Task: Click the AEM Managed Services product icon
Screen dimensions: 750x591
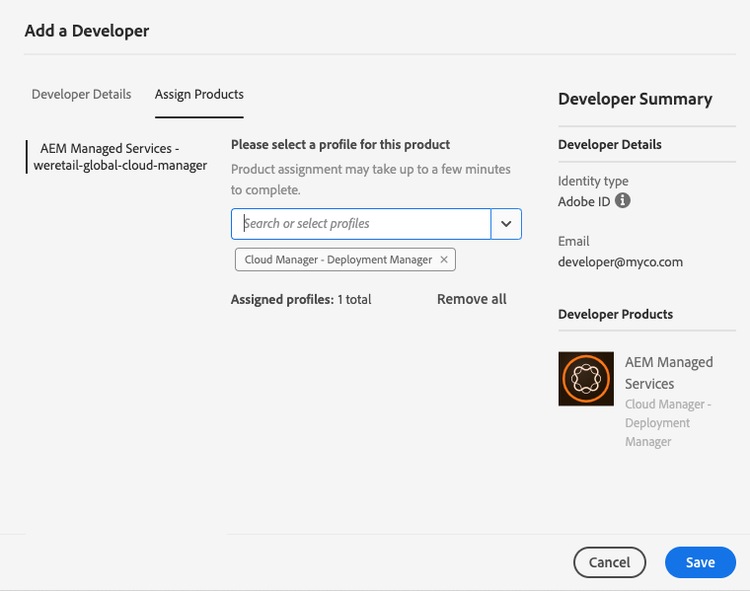Action: click(x=586, y=379)
